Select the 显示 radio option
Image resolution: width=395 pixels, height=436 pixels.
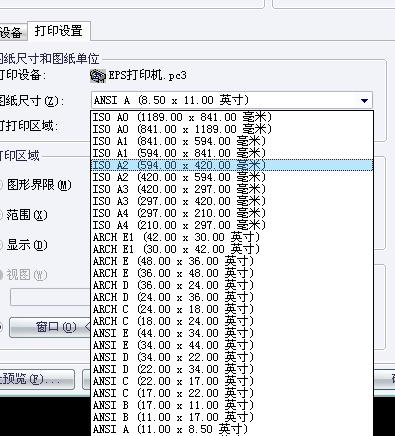(x=1, y=245)
